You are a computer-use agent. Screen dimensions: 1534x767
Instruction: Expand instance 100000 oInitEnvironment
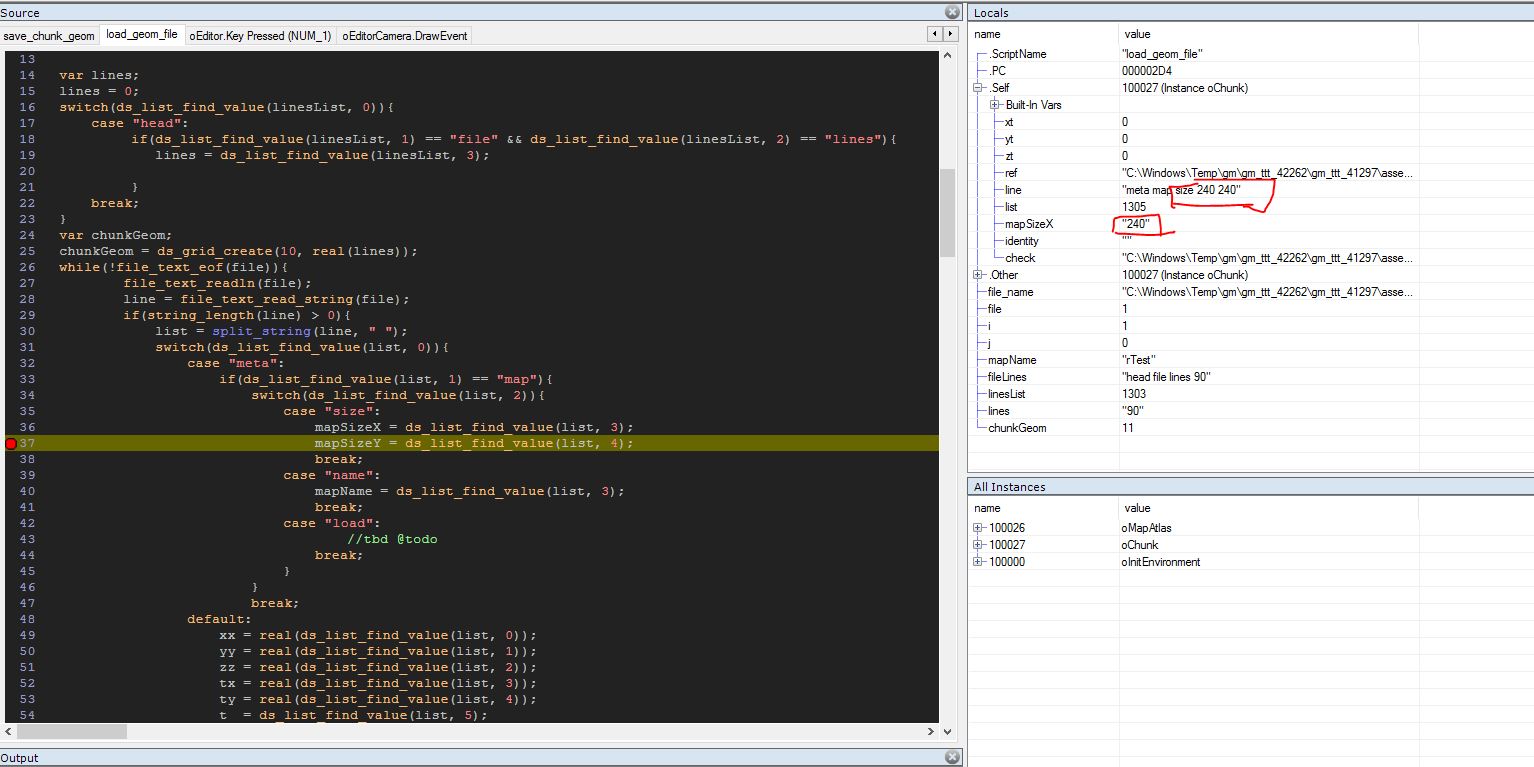[x=978, y=562]
